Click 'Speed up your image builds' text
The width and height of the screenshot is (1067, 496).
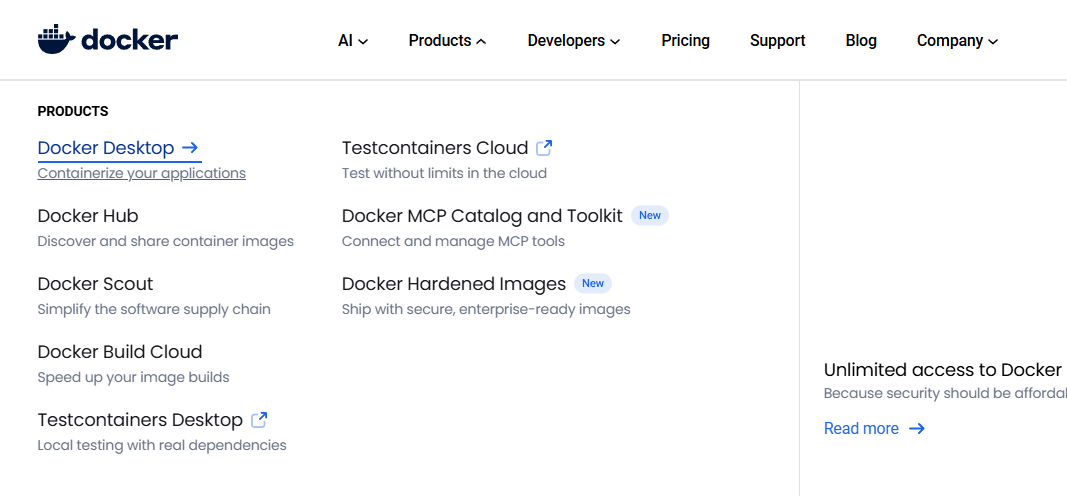[133, 377]
